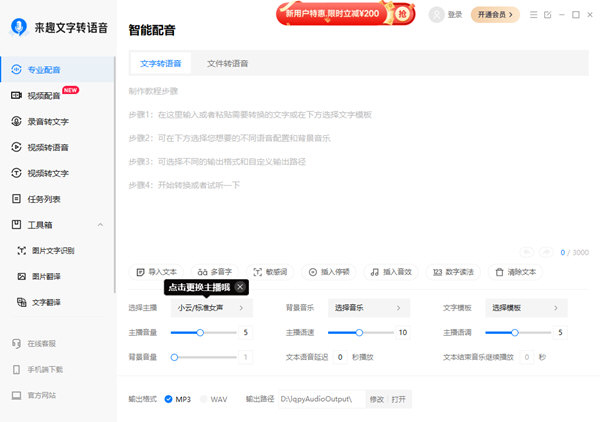
Task: Switch to 文字转语音 tab
Action: pyautogui.click(x=161, y=64)
